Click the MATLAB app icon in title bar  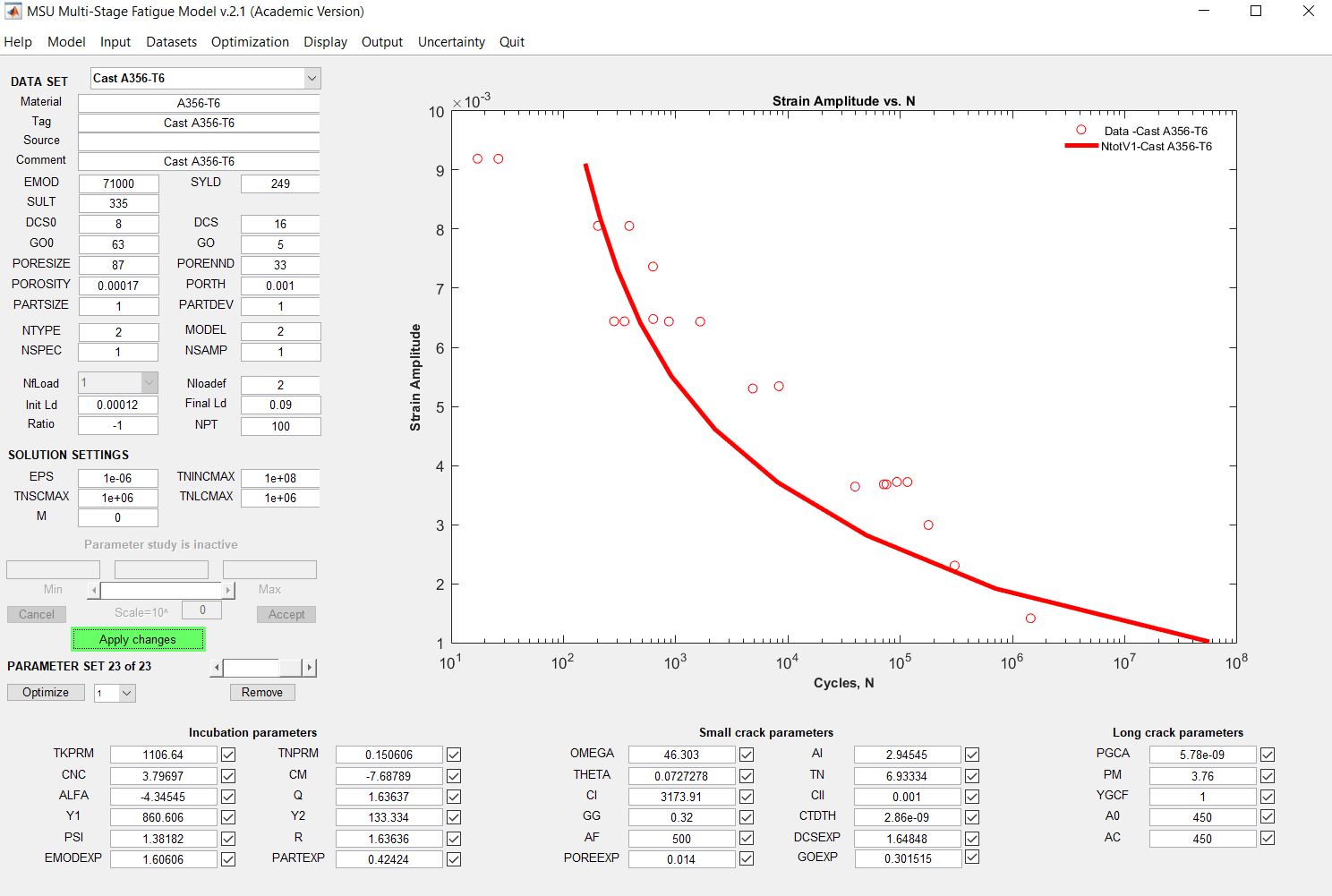[13, 12]
